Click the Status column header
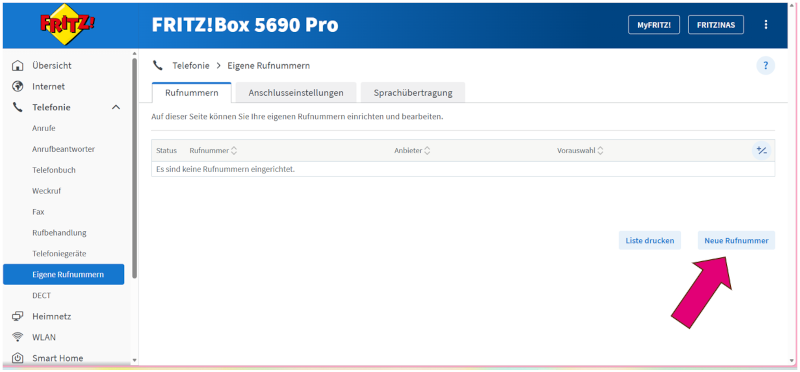800x372 pixels. pyautogui.click(x=166, y=151)
